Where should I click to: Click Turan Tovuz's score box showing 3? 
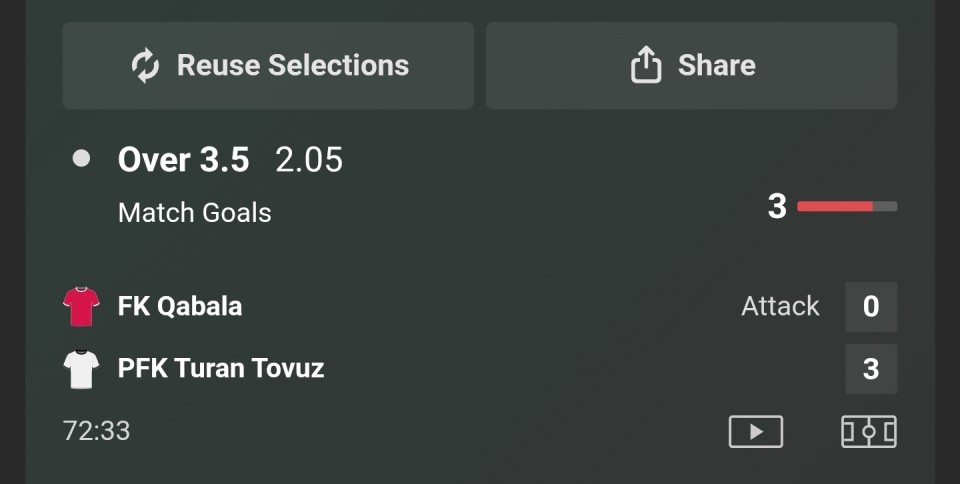click(x=870, y=369)
